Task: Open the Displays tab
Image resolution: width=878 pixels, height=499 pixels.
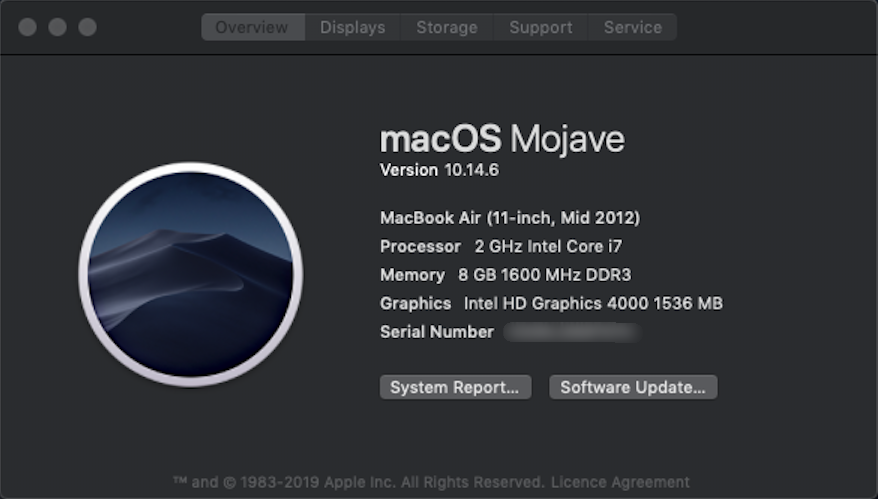Action: [x=353, y=27]
